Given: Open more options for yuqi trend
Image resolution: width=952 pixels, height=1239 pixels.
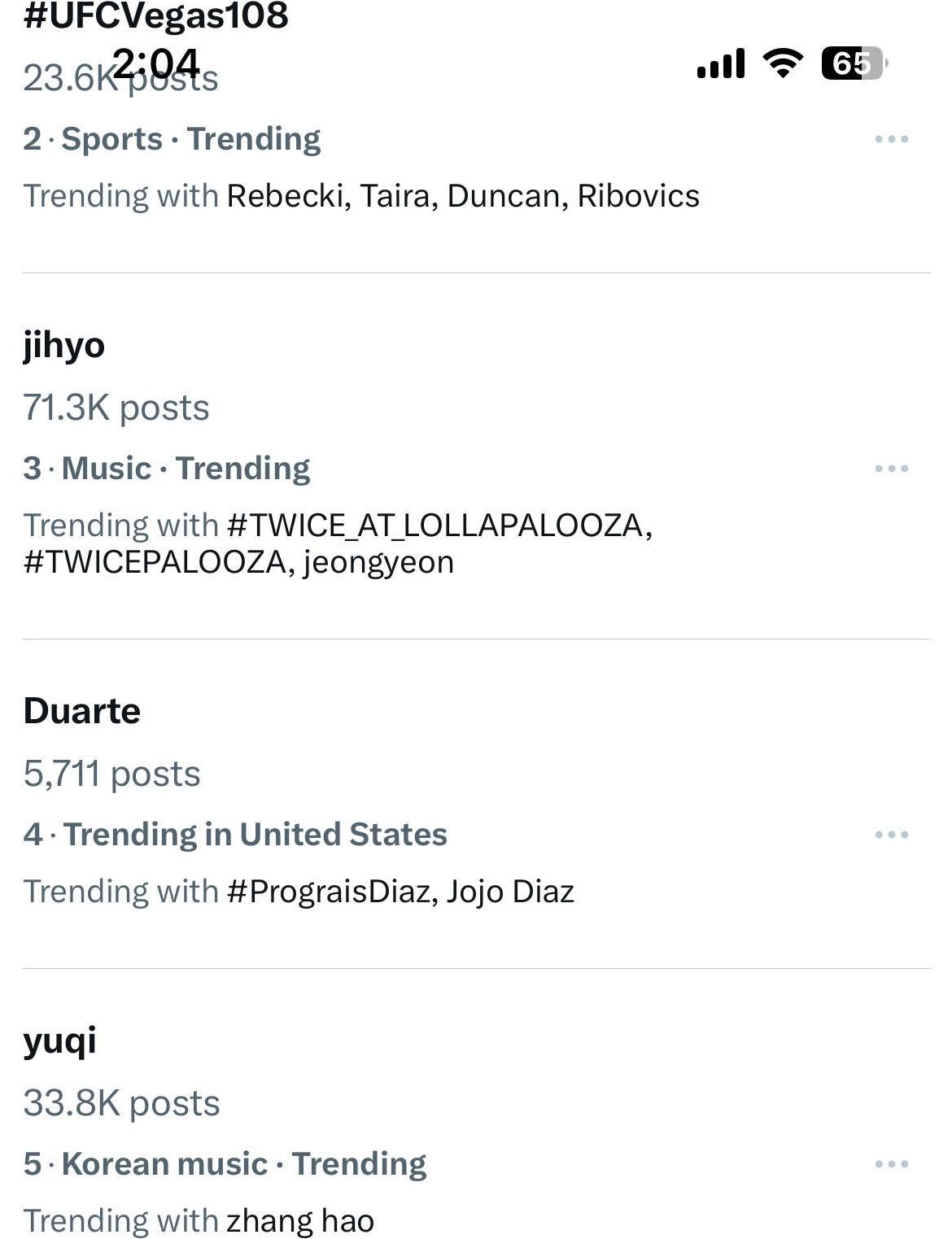Looking at the screenshot, I should [891, 1164].
